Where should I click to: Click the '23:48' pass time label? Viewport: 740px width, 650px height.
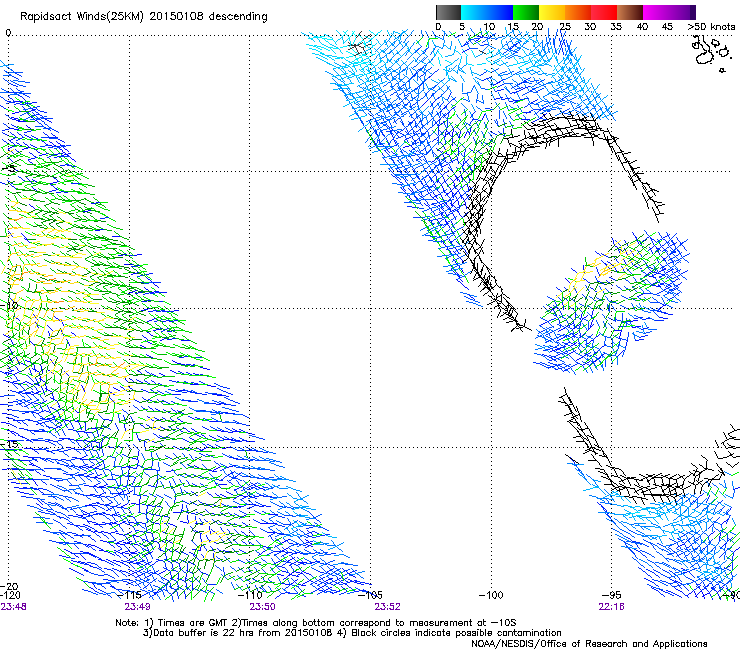(x=13, y=607)
